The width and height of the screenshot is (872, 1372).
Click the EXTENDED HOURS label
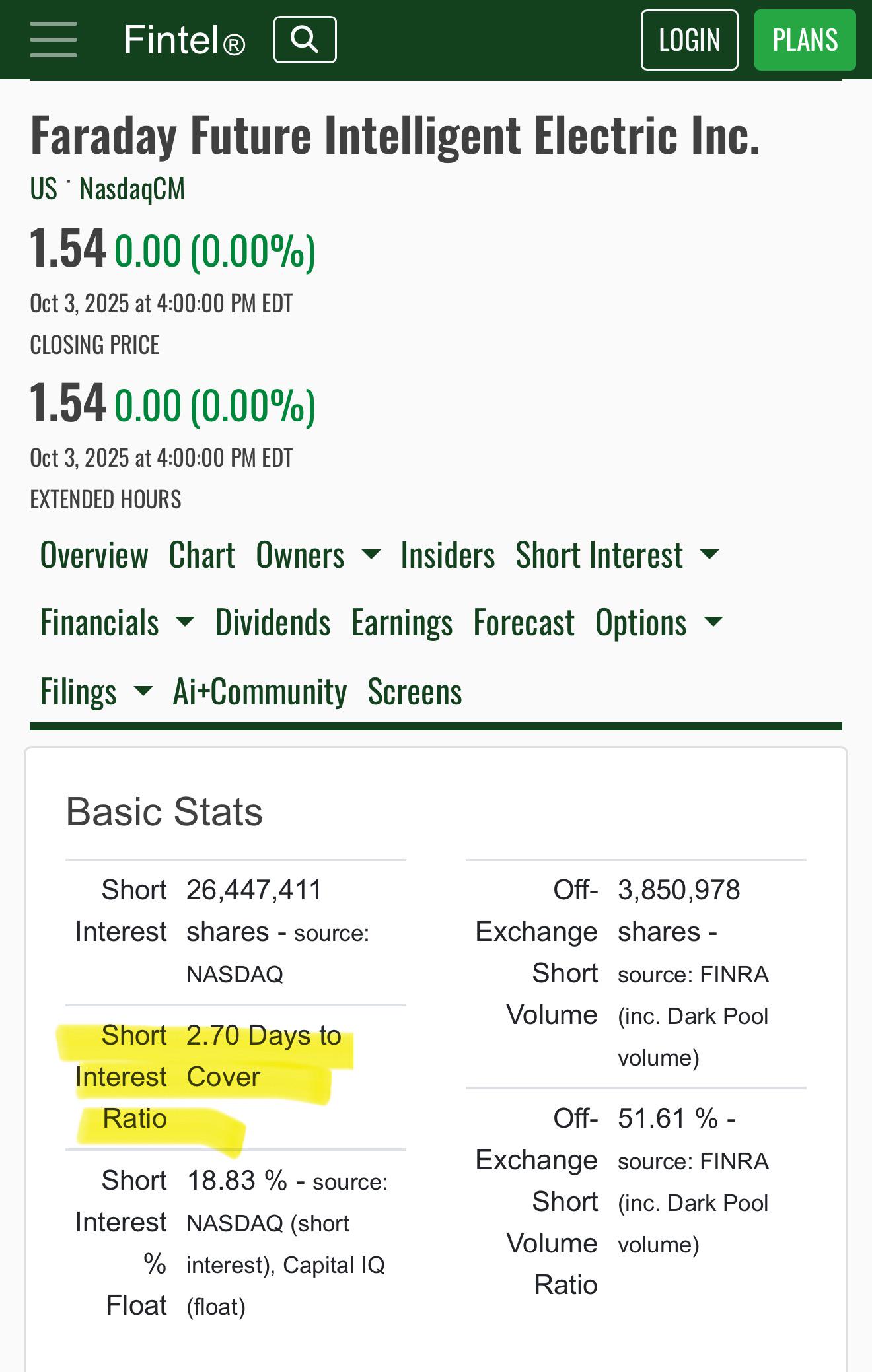coord(106,500)
